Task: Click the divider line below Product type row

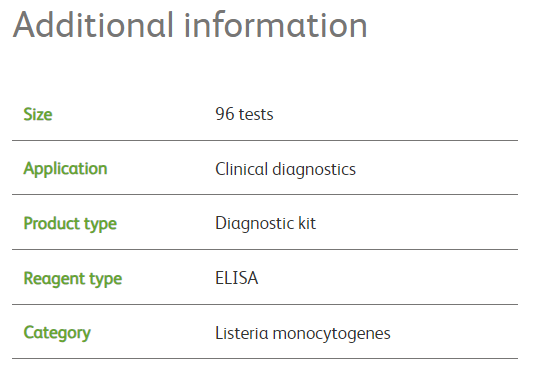Action: (x=265, y=250)
